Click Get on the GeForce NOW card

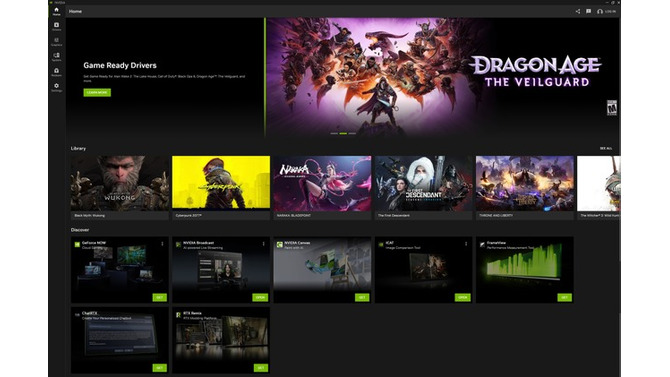coord(159,297)
